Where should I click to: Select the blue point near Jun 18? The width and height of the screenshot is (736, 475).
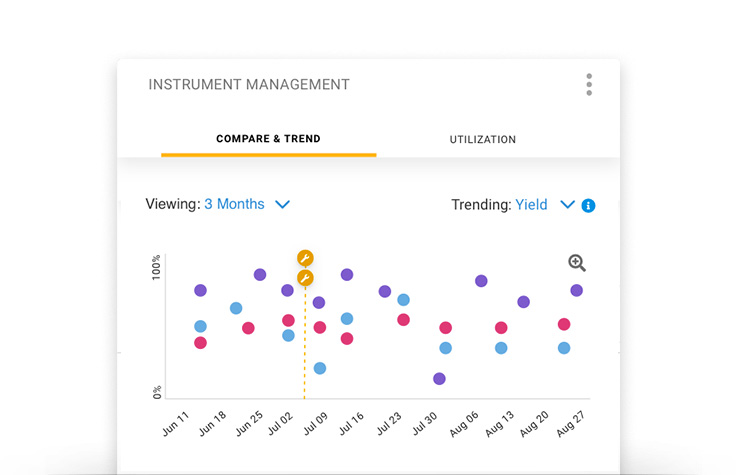[x=236, y=308]
